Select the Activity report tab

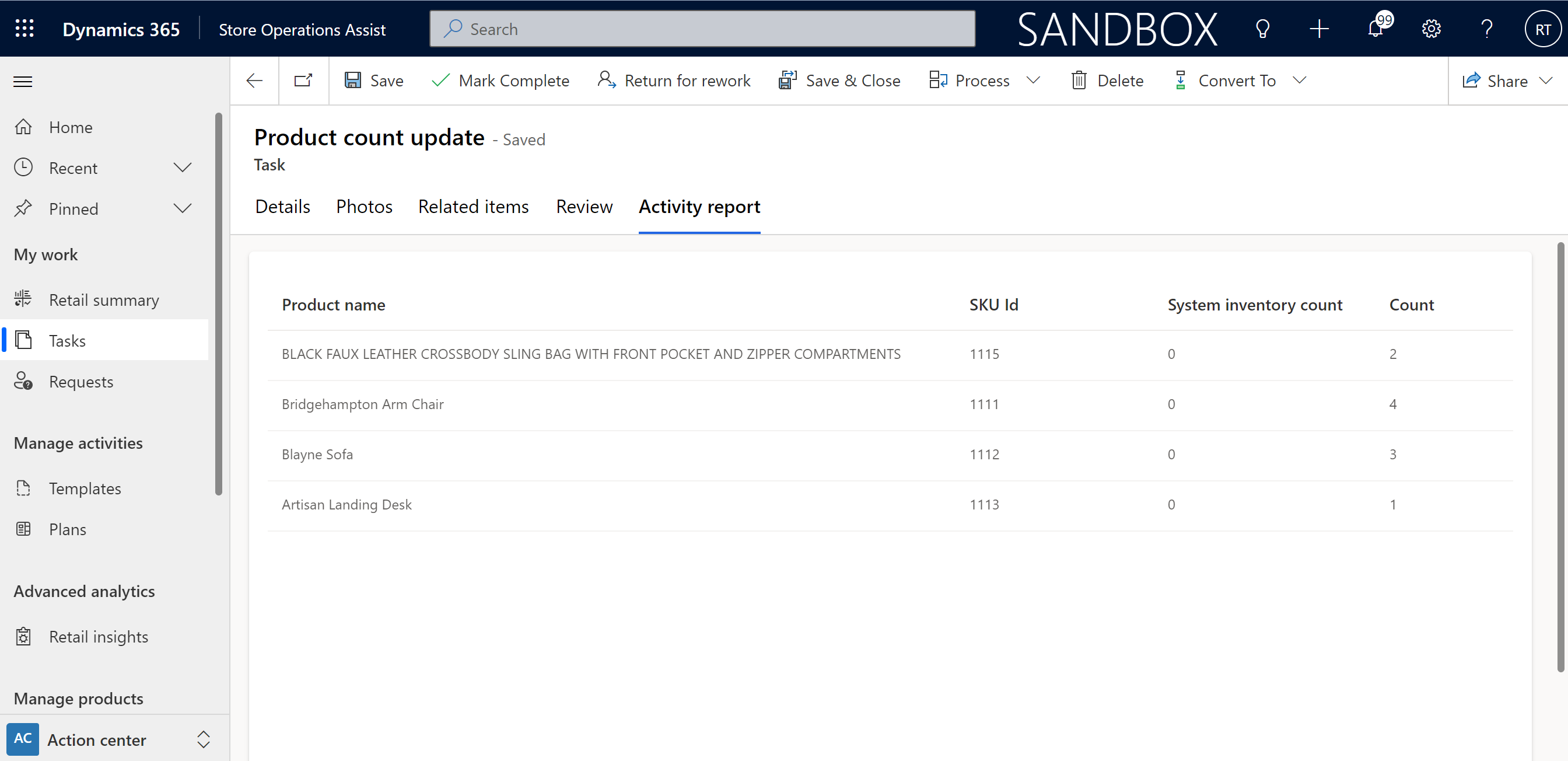tap(700, 207)
